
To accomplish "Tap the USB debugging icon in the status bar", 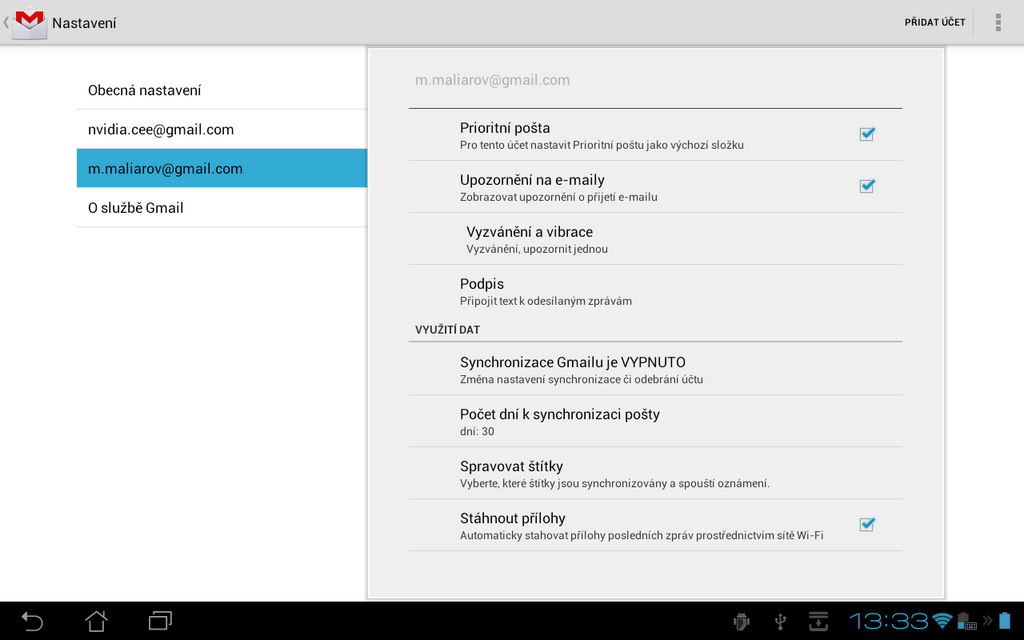I will click(x=742, y=620).
